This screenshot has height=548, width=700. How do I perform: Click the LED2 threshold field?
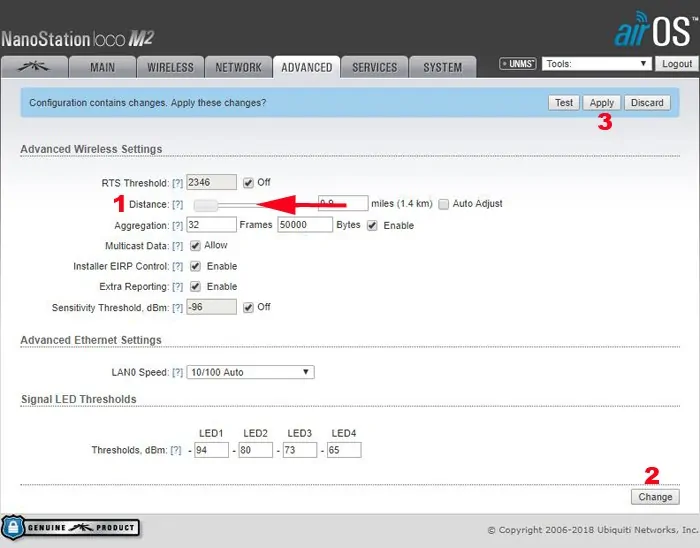(255, 450)
